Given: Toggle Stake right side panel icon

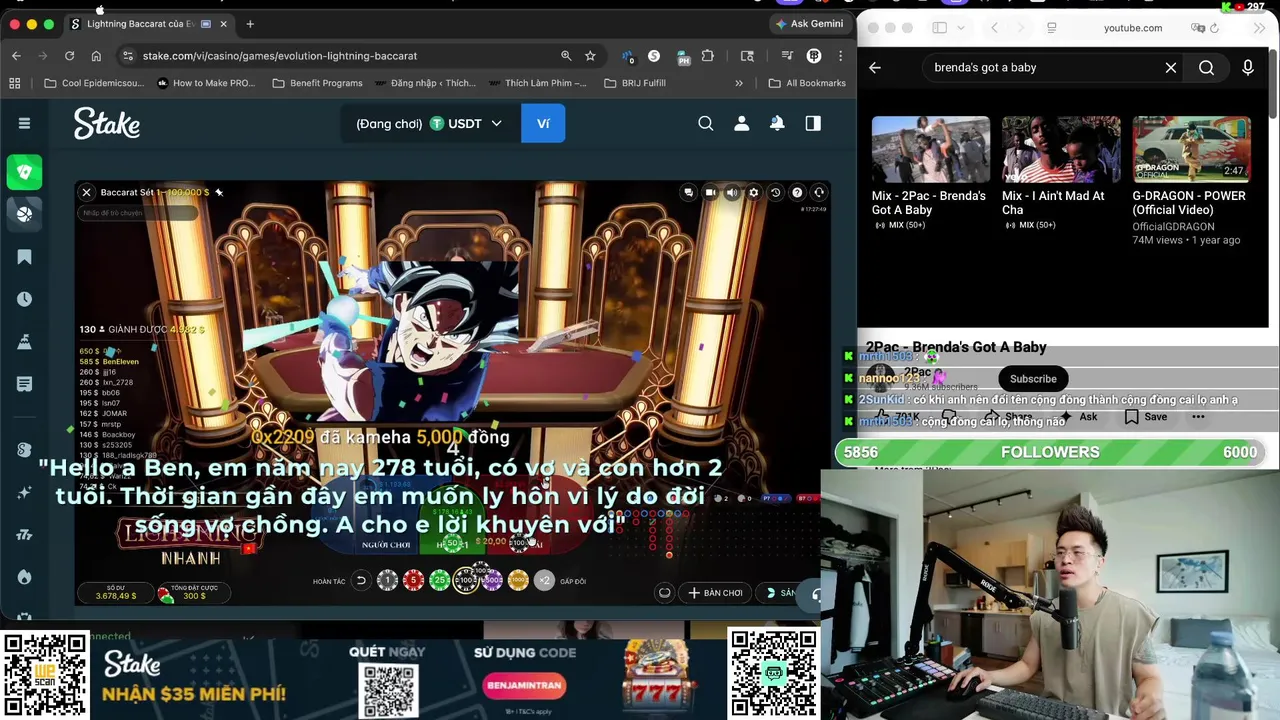Looking at the screenshot, I should (x=813, y=123).
